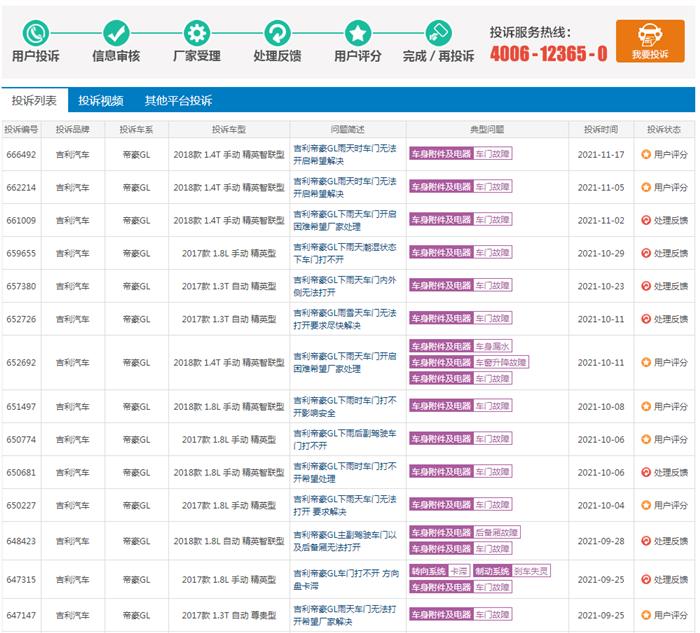Click the 用户评分 status icon for complaint 651497
Viewport: 700px width, 633px height.
coord(646,407)
